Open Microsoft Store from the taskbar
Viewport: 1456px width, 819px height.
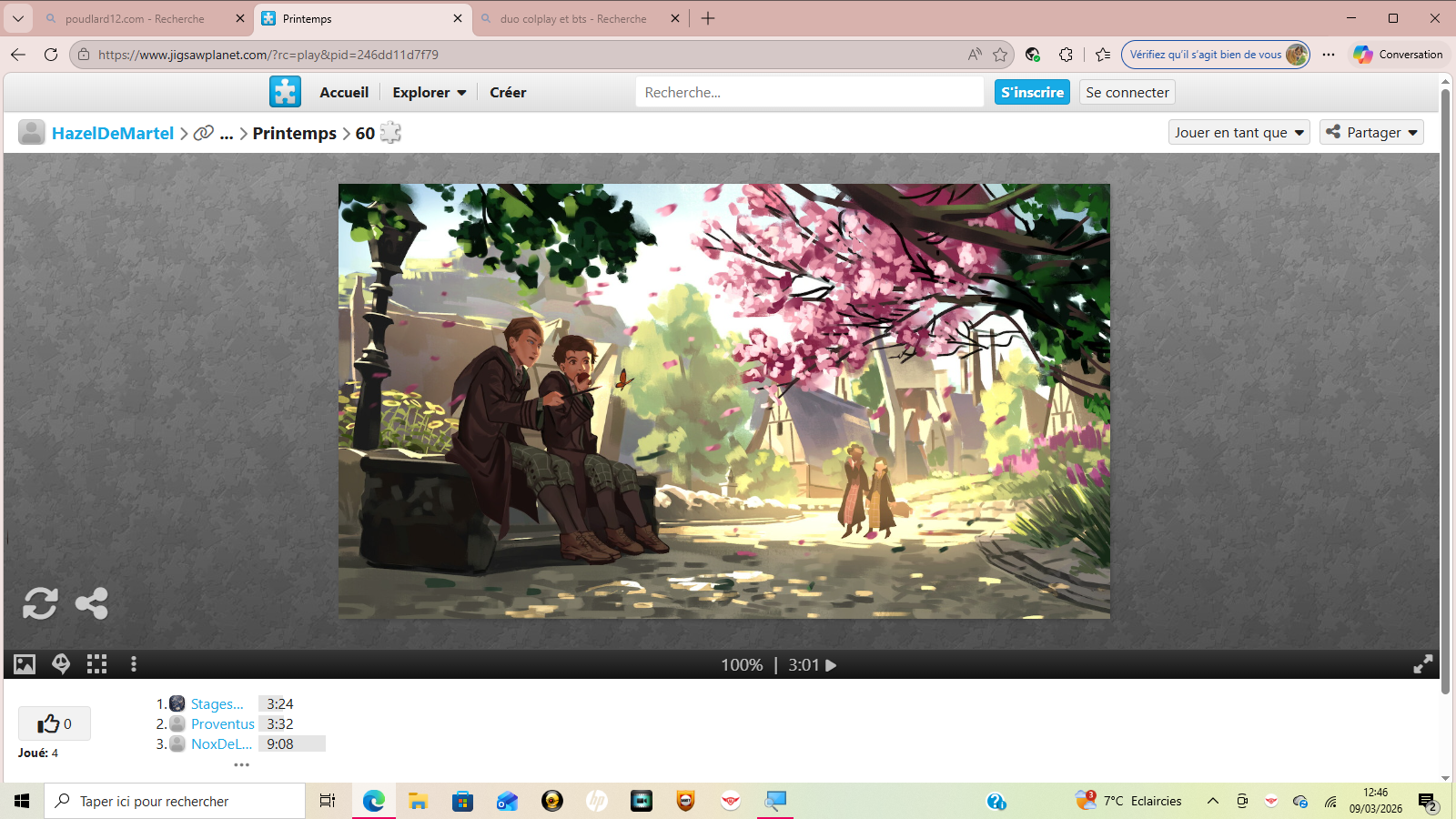(462, 801)
